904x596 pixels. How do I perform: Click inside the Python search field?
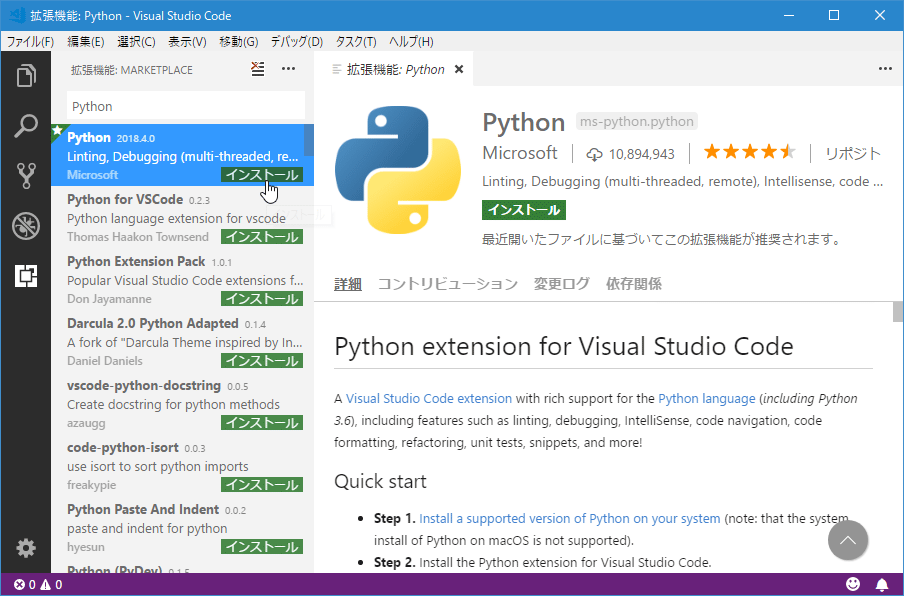point(185,105)
